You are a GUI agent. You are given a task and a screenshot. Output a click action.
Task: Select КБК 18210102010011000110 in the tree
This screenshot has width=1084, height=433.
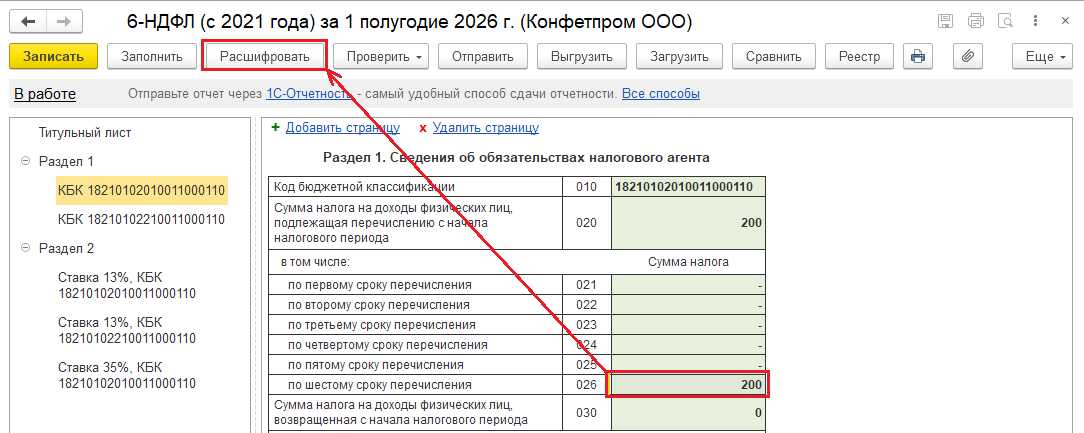[142, 190]
